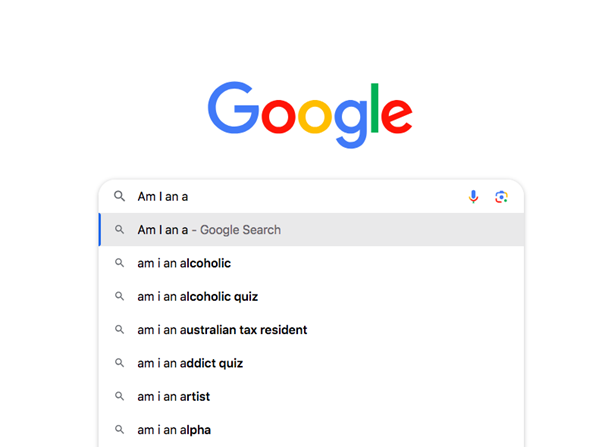Pick the 'am i an alpha' suggestion
Viewport: 602px width, 447px height.
[174, 430]
